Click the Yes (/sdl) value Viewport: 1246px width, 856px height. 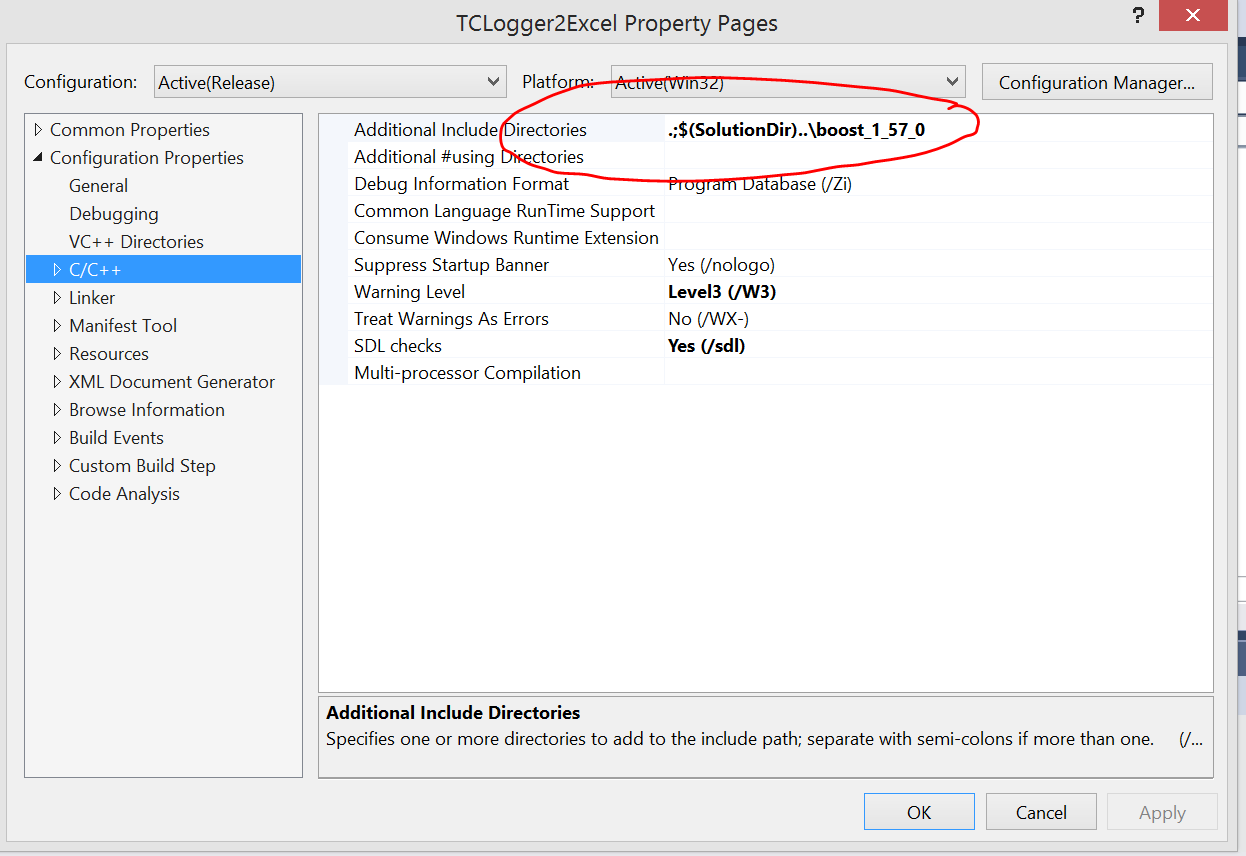click(x=706, y=346)
